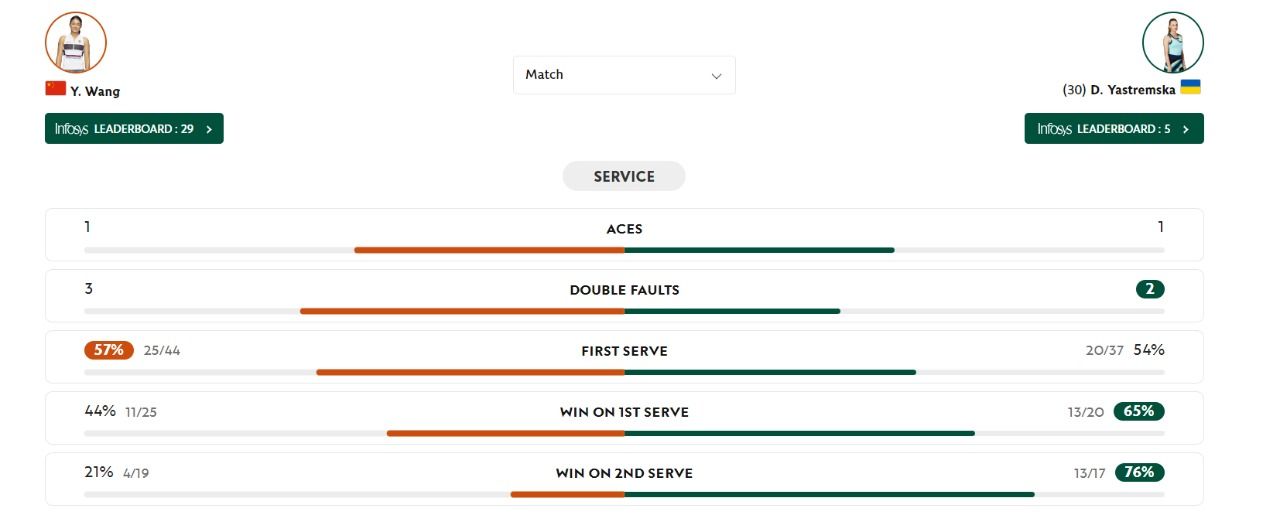Click the Win on 2nd Serve green bar

click(829, 494)
